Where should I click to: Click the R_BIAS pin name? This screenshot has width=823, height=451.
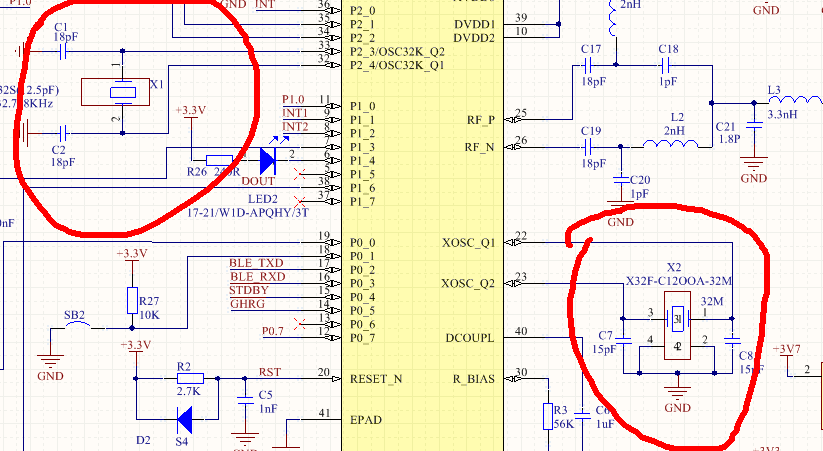tap(474, 379)
